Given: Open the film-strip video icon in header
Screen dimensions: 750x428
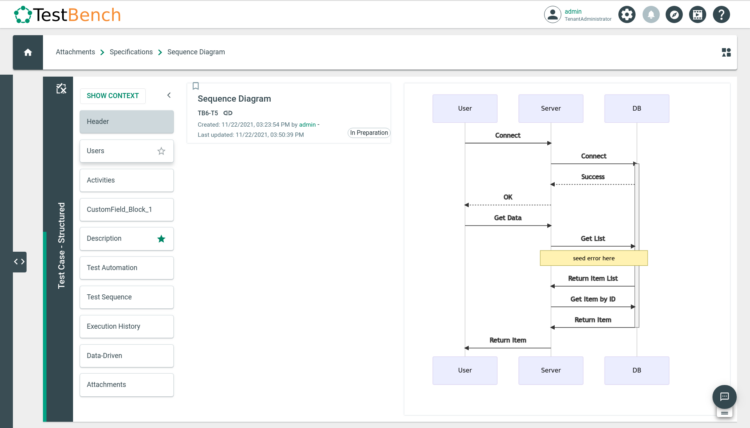Looking at the screenshot, I should coord(697,14).
